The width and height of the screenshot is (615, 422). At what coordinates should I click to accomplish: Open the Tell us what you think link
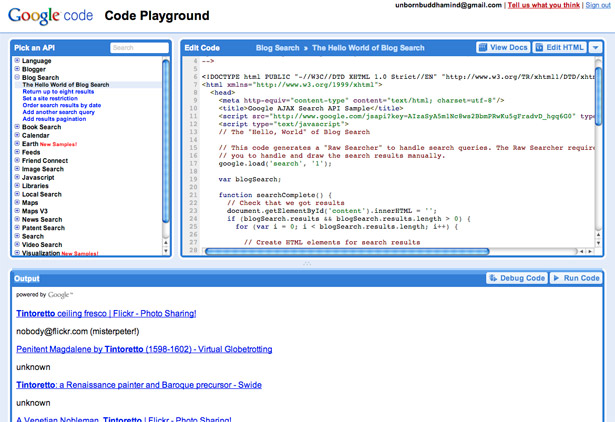[x=544, y=5]
